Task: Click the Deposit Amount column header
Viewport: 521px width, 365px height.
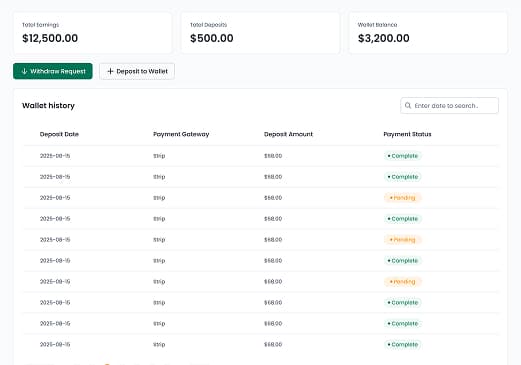Action: pyautogui.click(x=288, y=134)
